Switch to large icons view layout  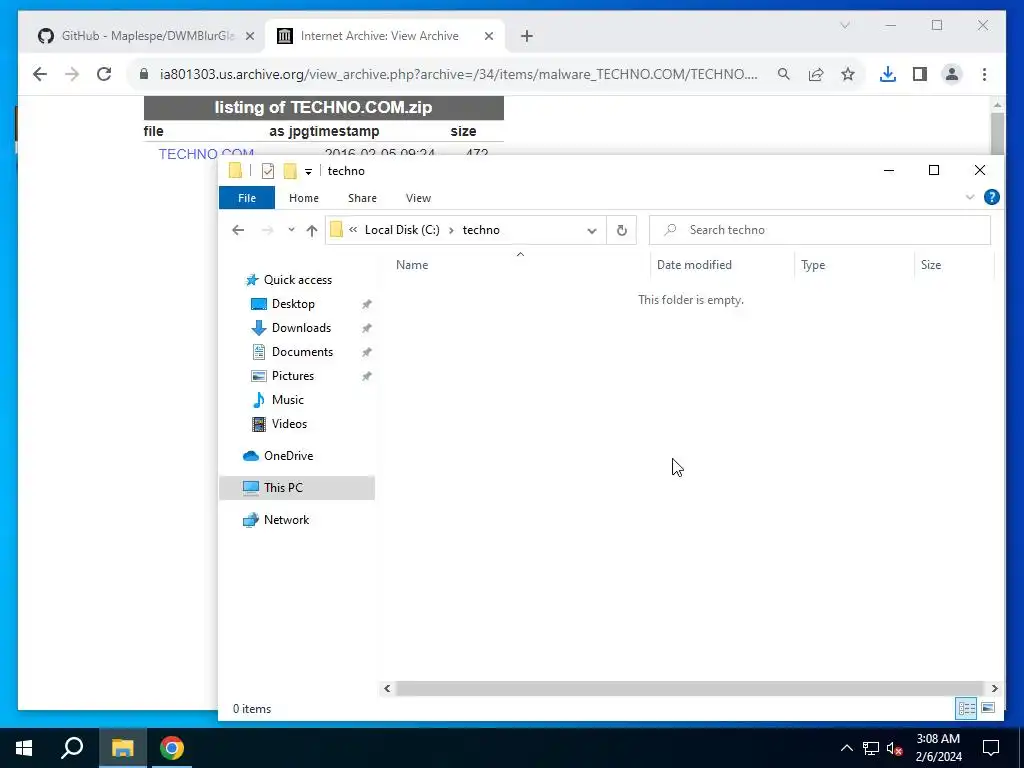(988, 708)
